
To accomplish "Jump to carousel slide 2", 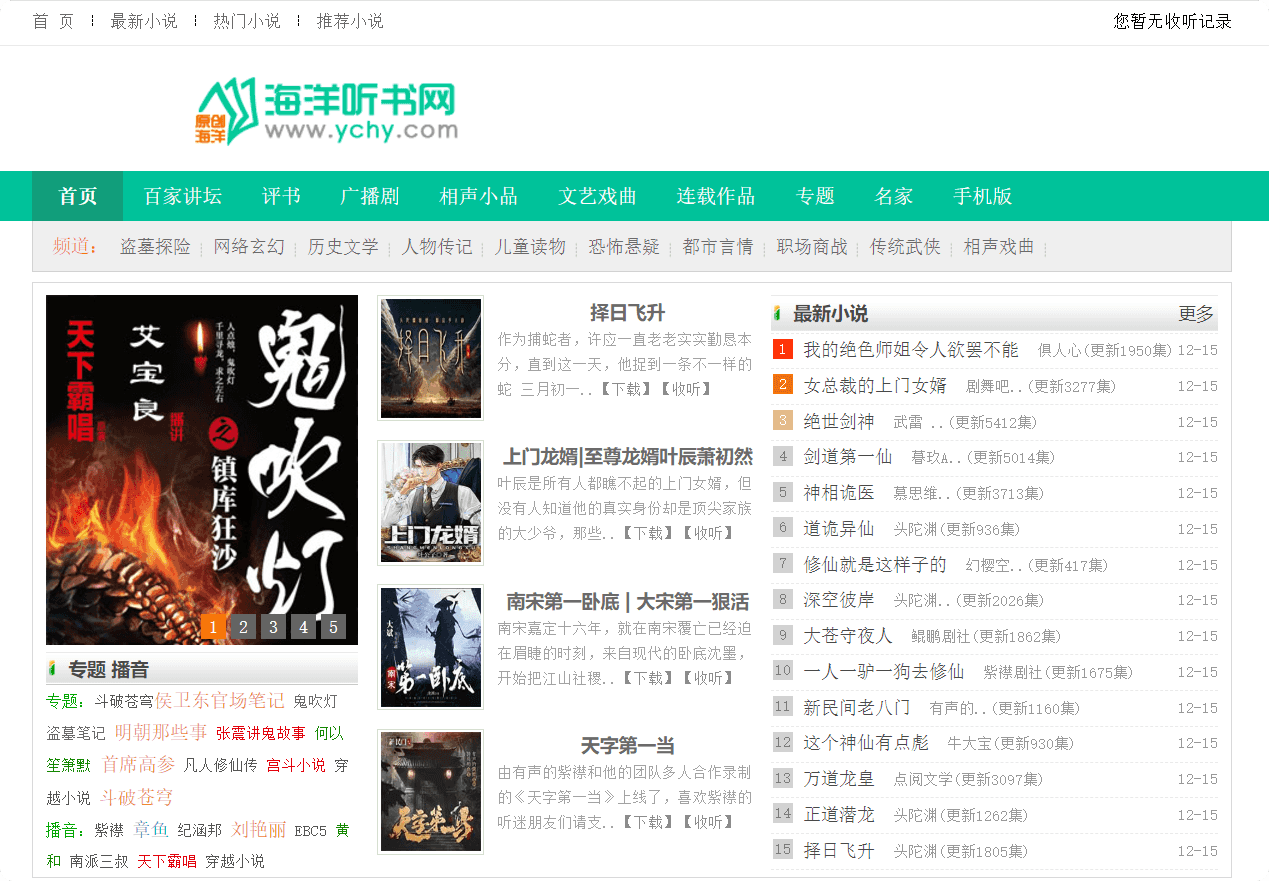I will tap(243, 627).
